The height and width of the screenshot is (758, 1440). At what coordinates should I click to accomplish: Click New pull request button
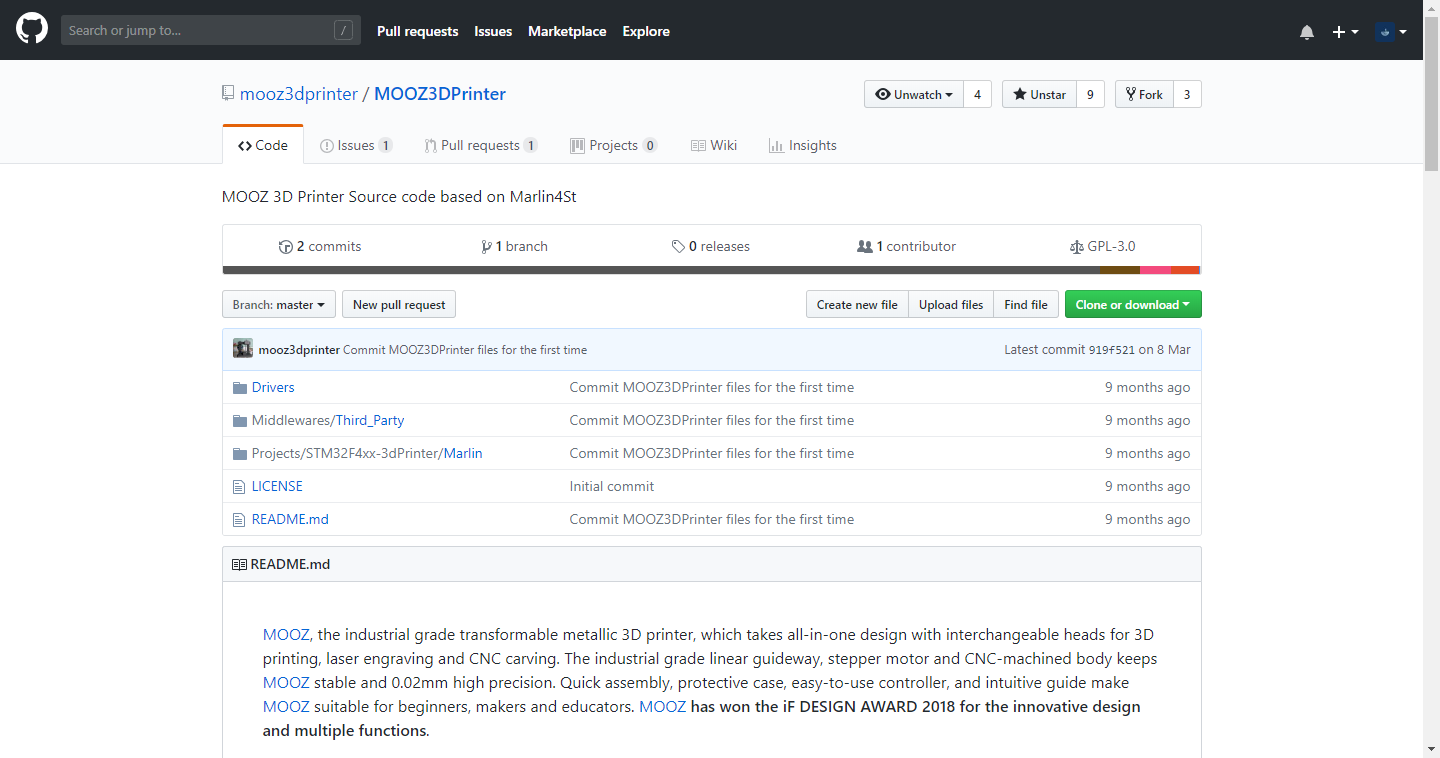coord(399,304)
